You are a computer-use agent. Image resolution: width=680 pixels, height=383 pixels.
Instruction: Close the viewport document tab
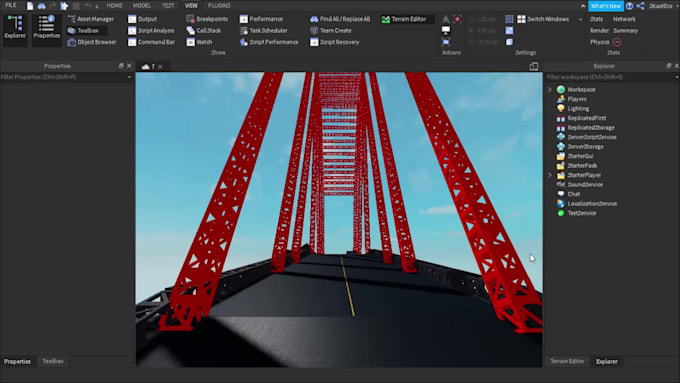point(160,66)
